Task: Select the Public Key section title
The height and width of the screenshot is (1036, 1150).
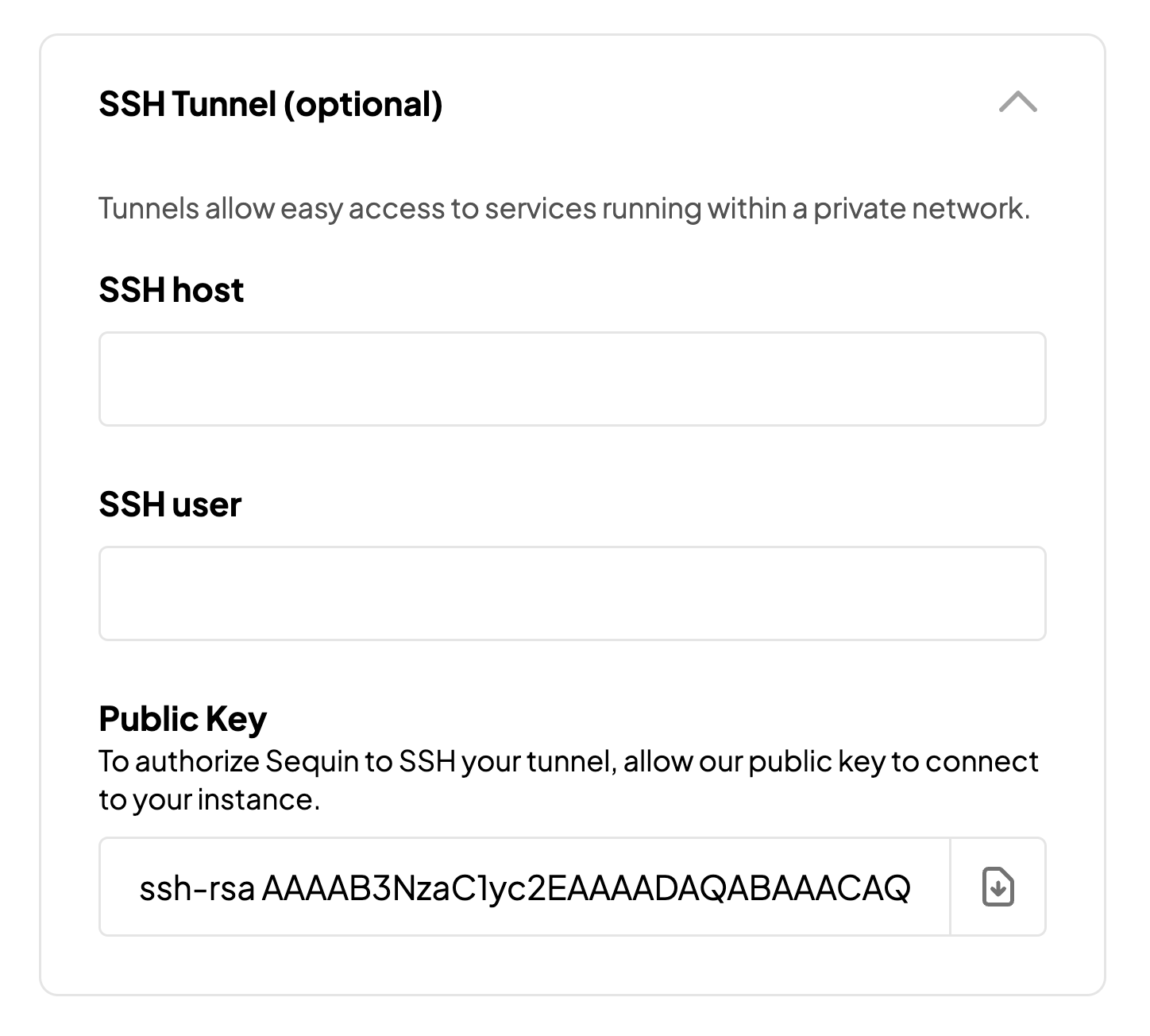Action: pos(183,717)
